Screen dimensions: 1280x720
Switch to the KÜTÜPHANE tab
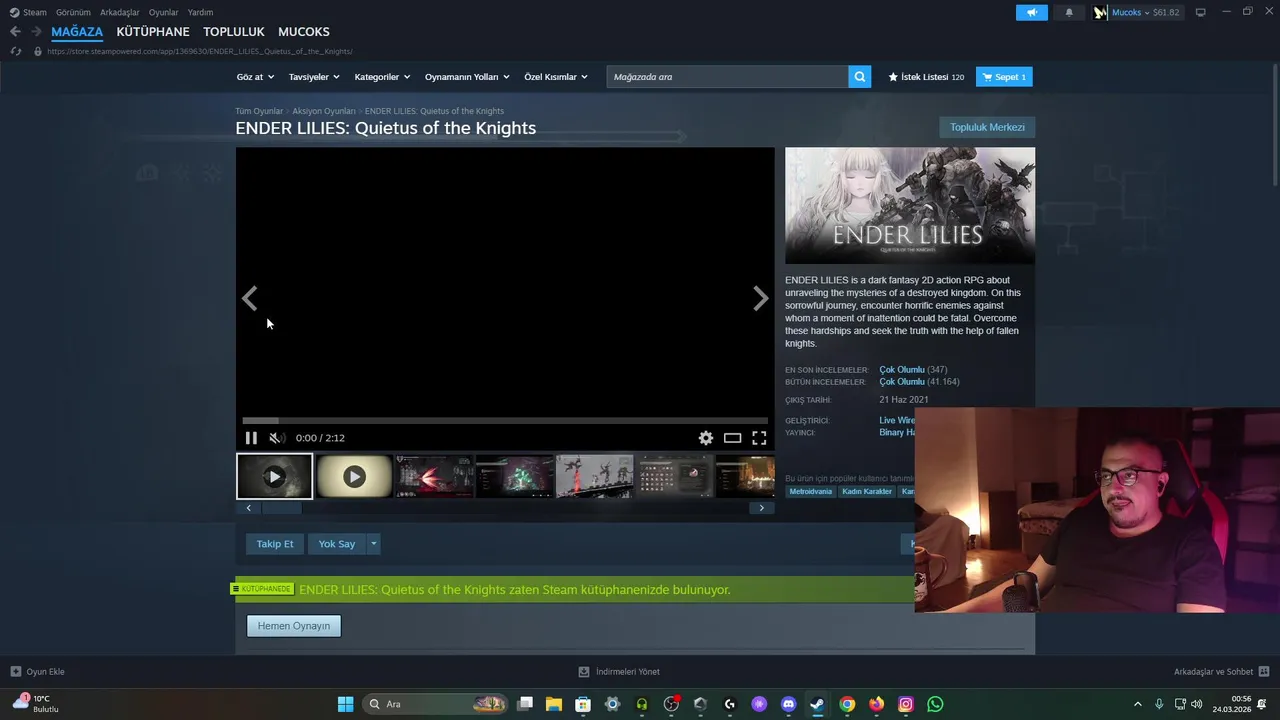click(x=153, y=32)
